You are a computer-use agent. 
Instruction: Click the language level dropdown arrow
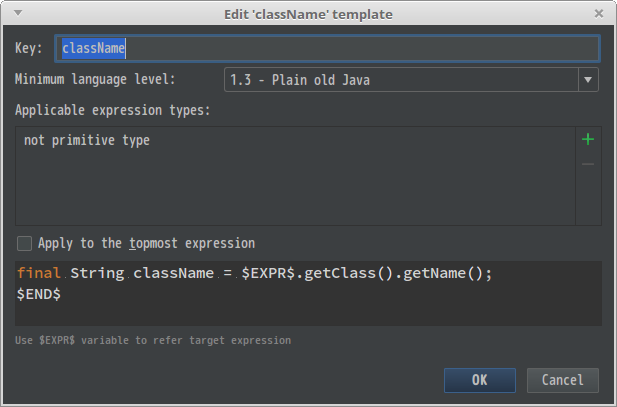pyautogui.click(x=588, y=80)
